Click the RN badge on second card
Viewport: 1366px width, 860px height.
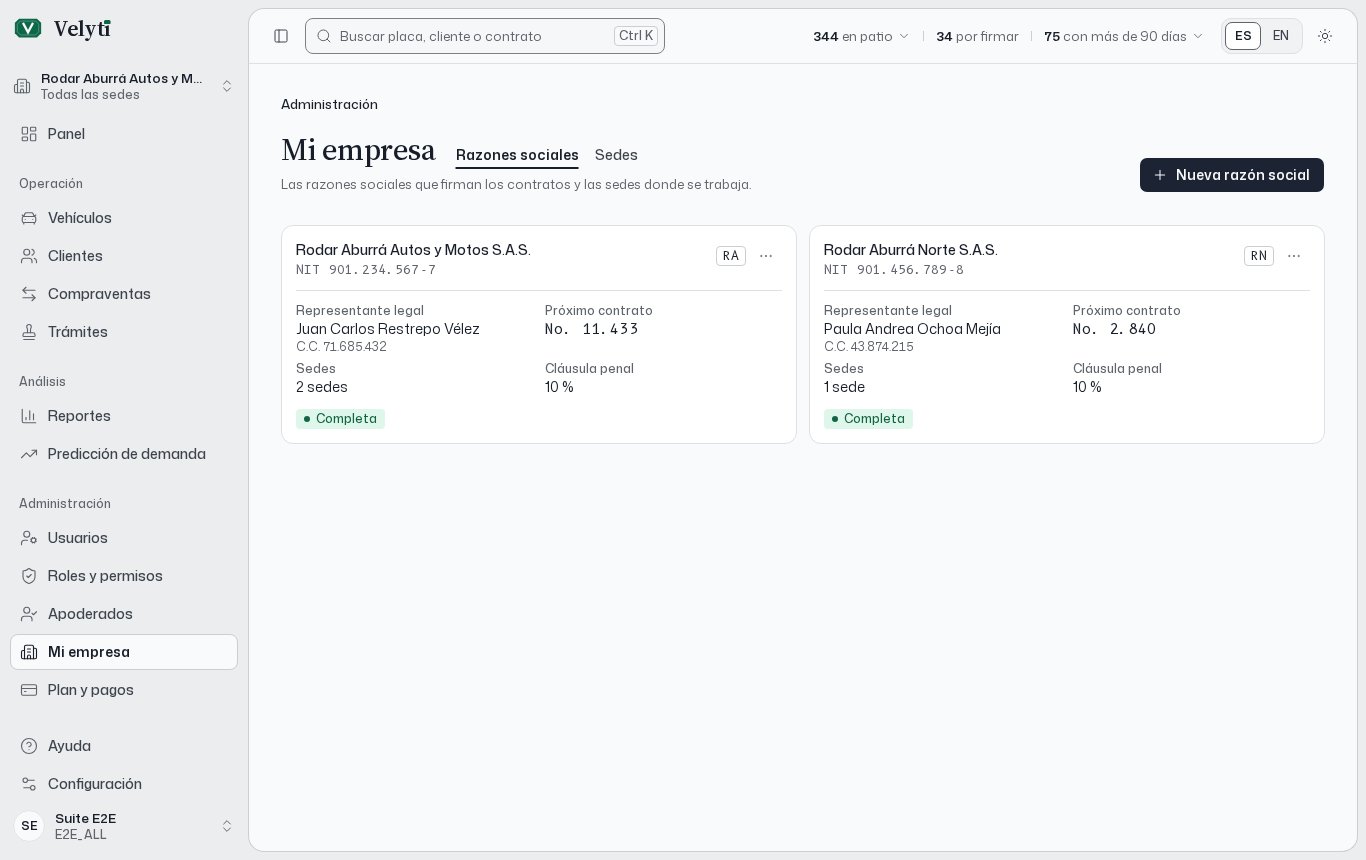1259,256
